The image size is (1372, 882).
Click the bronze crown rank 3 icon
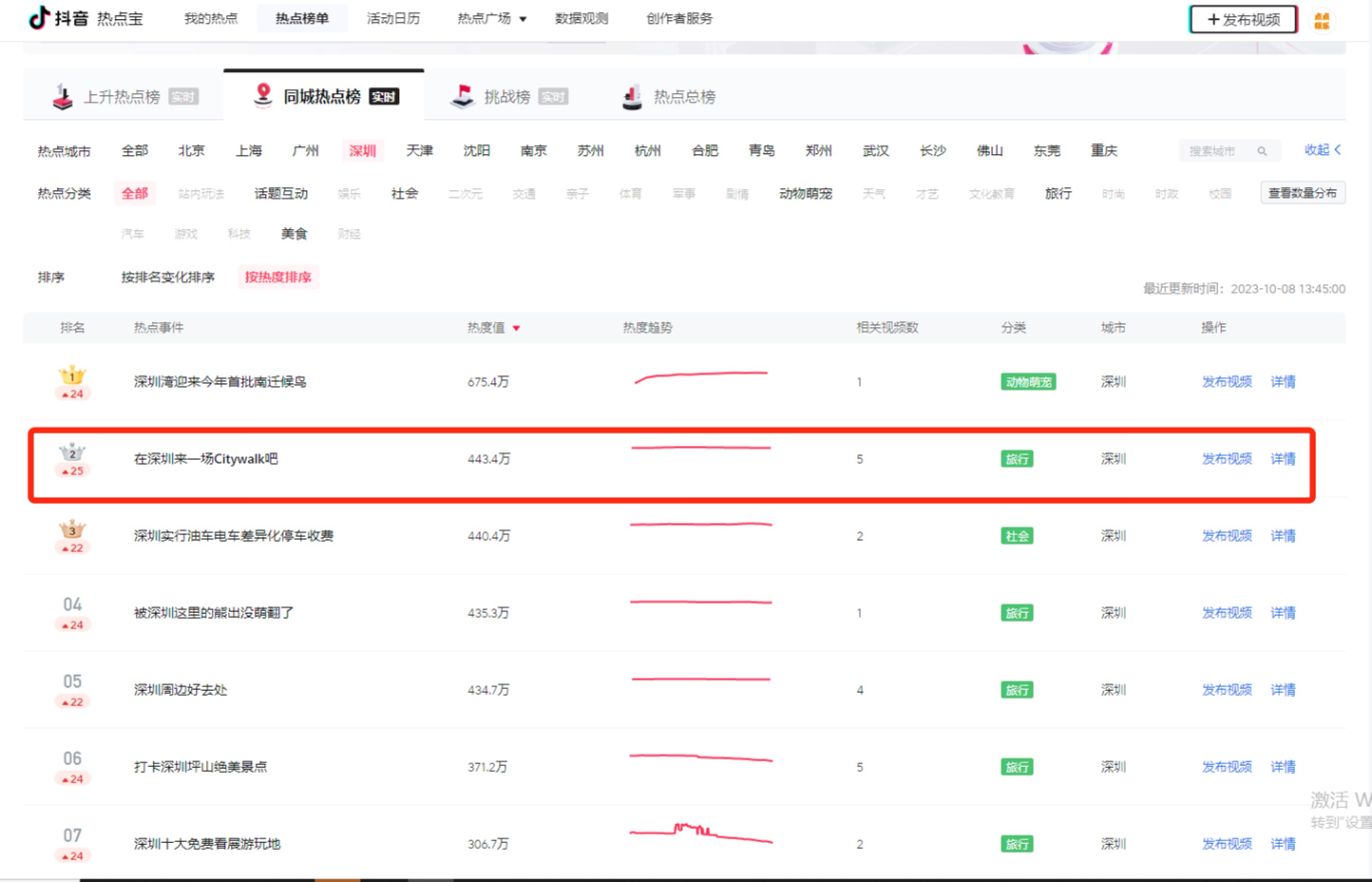(72, 529)
